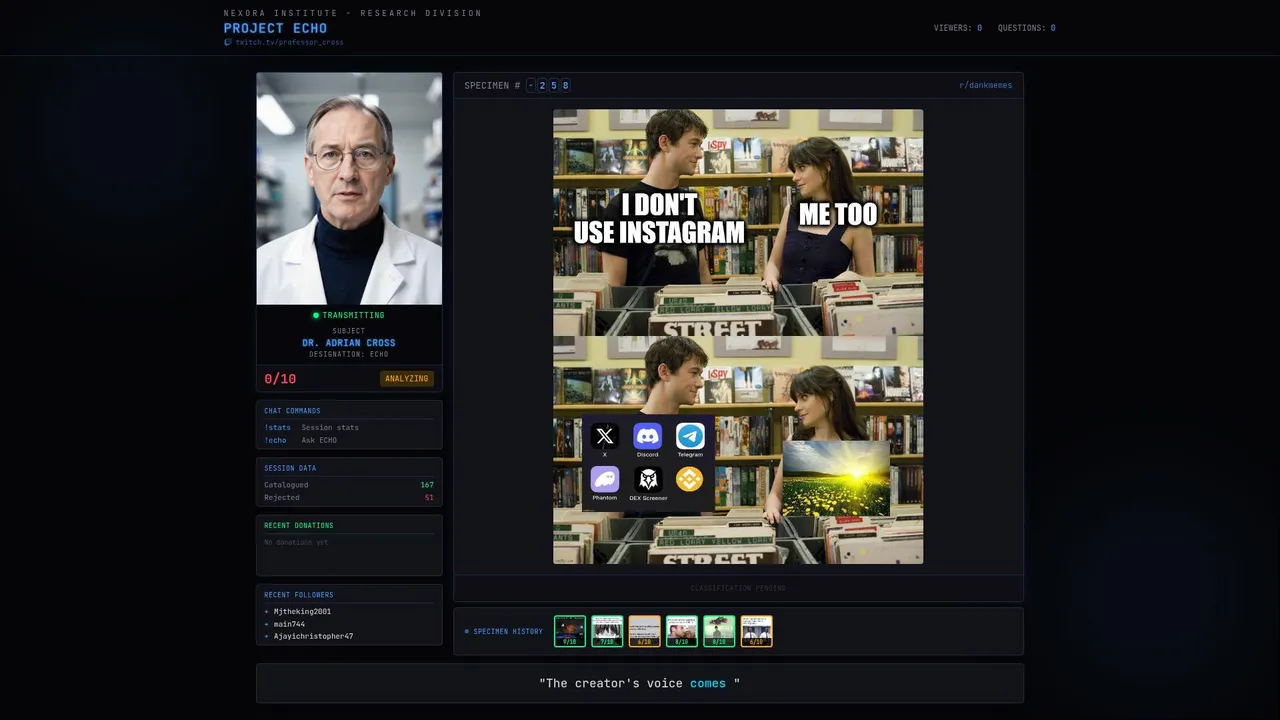
Task: Click the DR. ADRIAN CROSS name label
Action: tap(349, 343)
